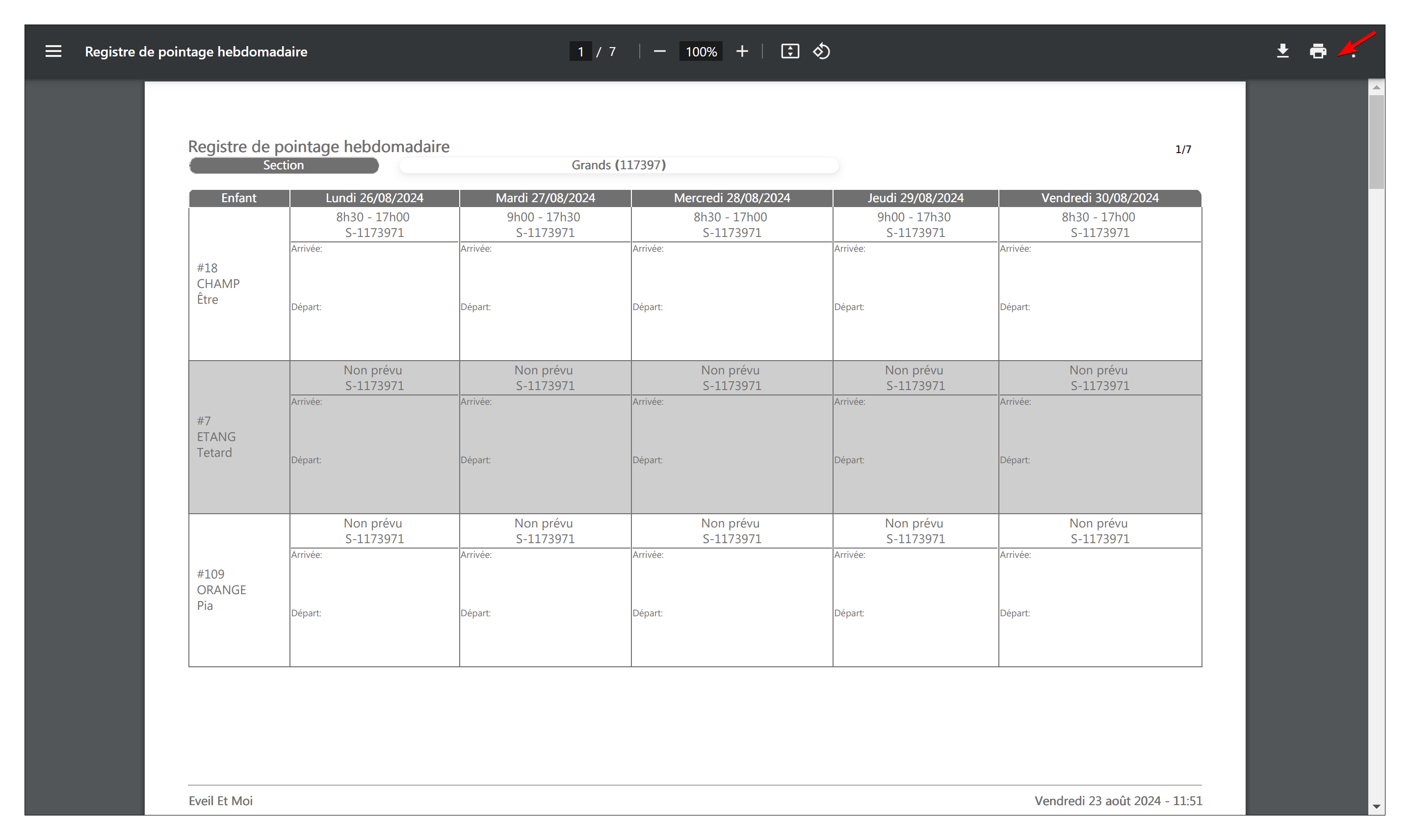Image resolution: width=1410 pixels, height=840 pixels.
Task: Open the more actions menu
Action: 1353,52
